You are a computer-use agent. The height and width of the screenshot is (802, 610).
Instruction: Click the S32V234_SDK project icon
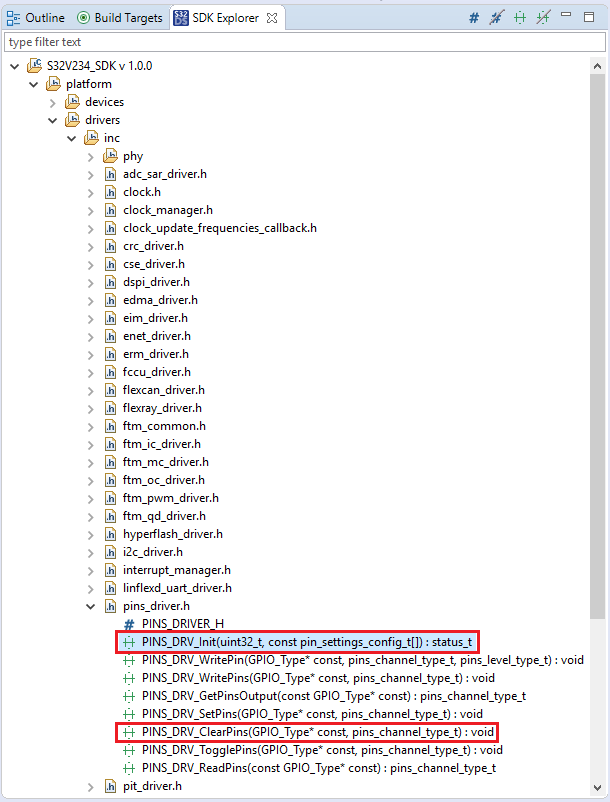click(35, 65)
